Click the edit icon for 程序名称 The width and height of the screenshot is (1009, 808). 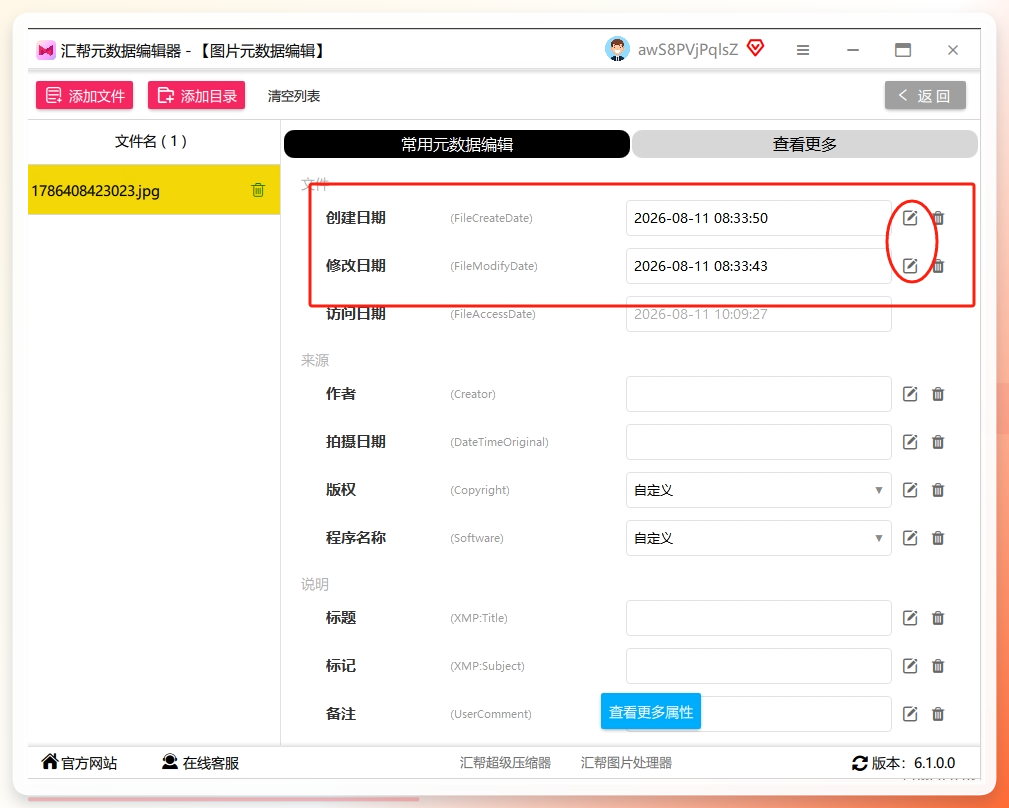tap(910, 538)
